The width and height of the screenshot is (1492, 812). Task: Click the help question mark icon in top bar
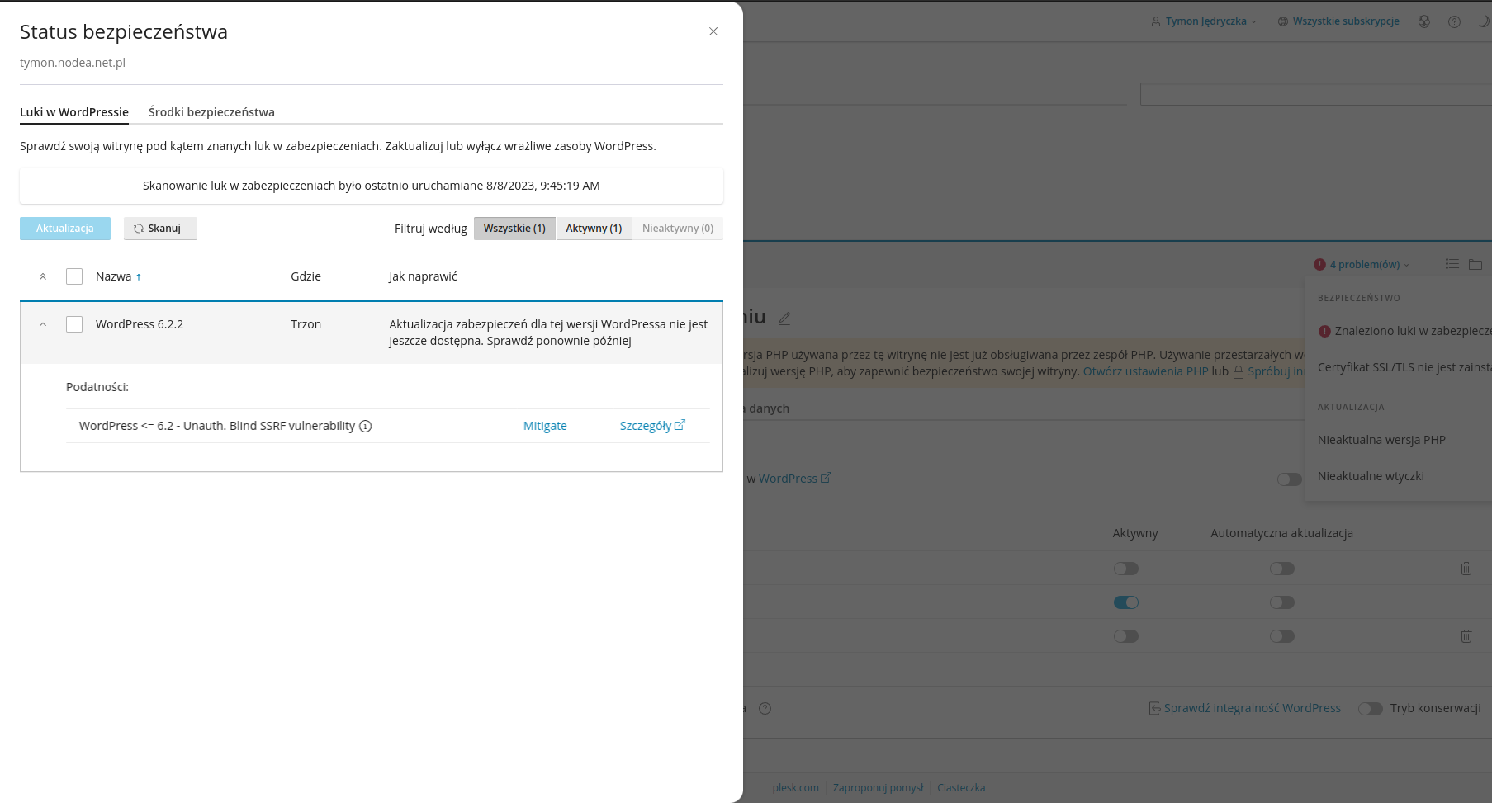click(x=1454, y=22)
